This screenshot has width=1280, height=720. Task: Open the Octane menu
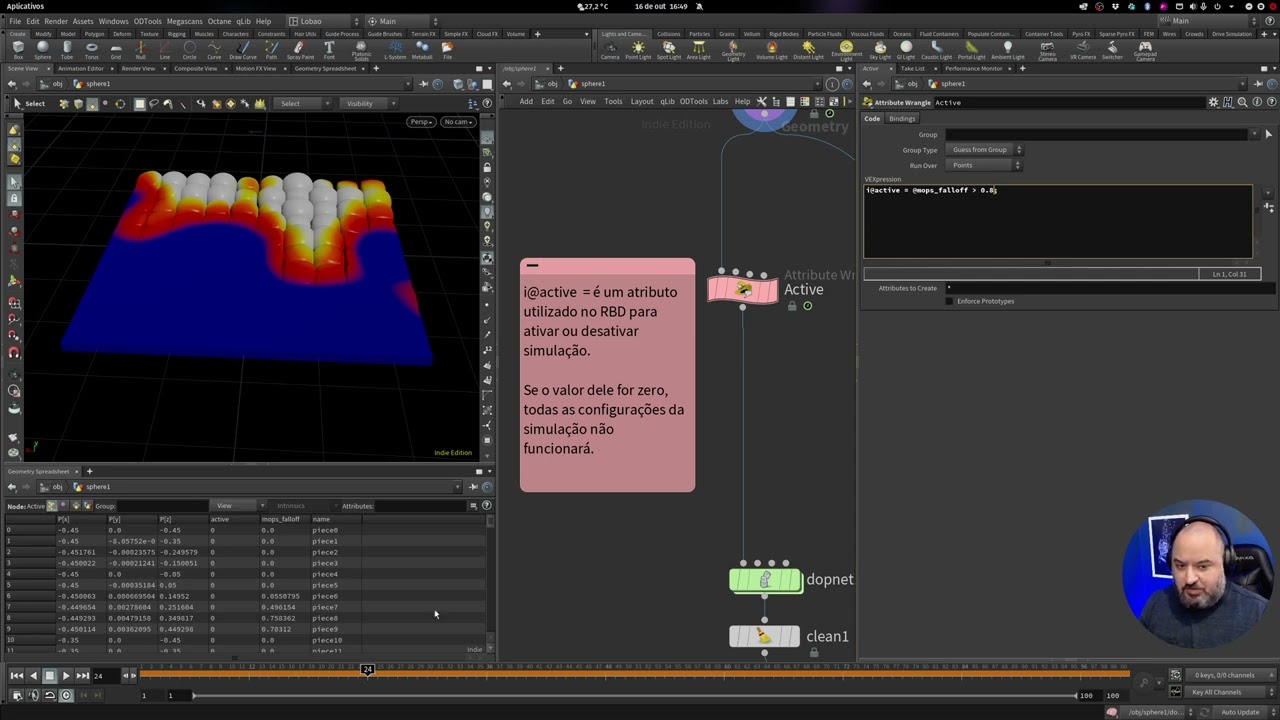(x=219, y=21)
